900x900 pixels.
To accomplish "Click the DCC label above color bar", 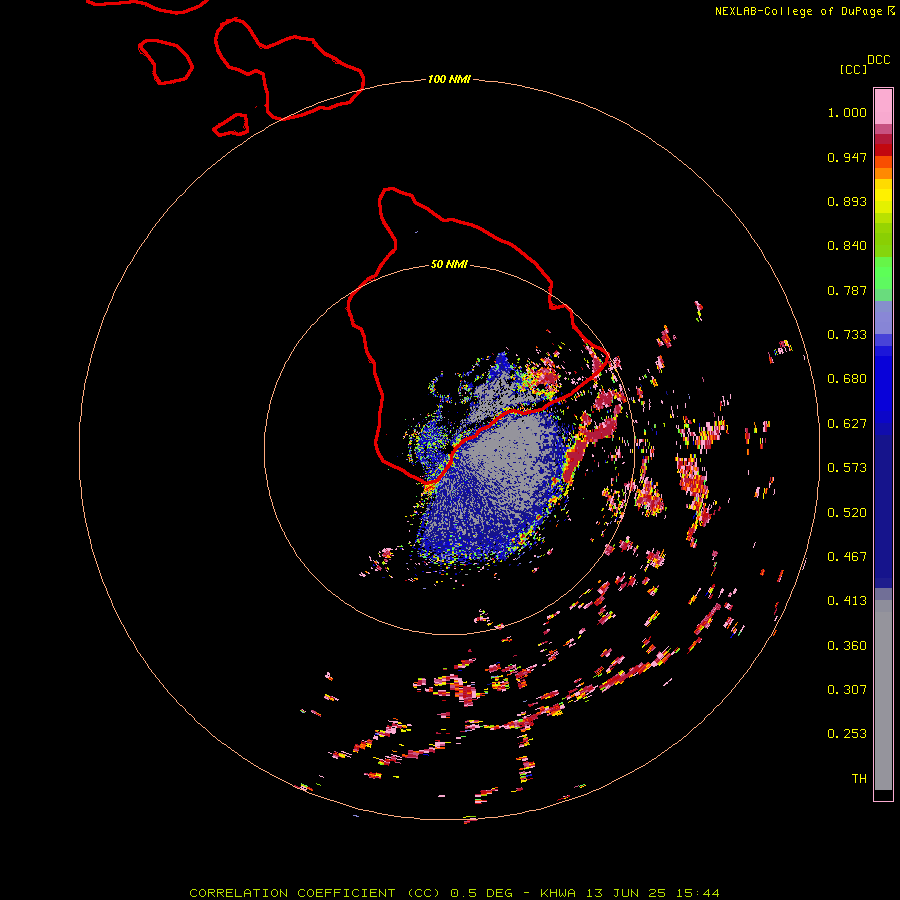I will tap(878, 60).
